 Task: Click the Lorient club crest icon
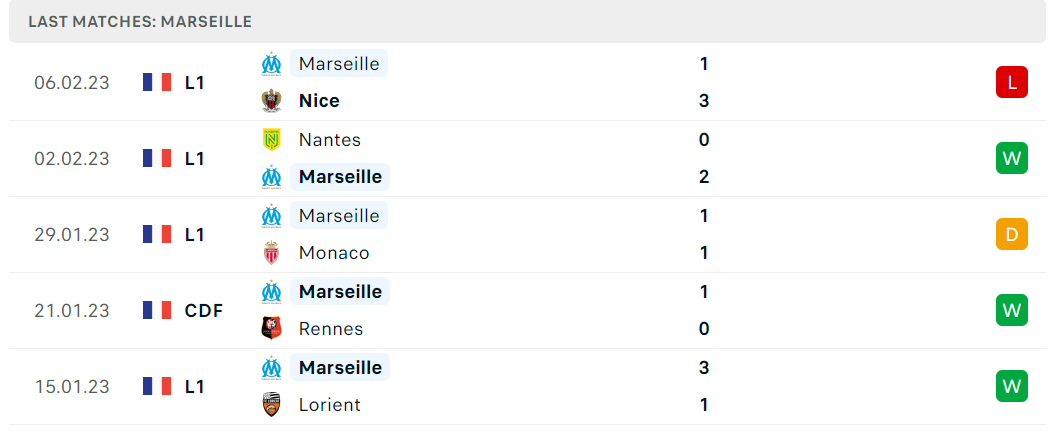tap(271, 404)
